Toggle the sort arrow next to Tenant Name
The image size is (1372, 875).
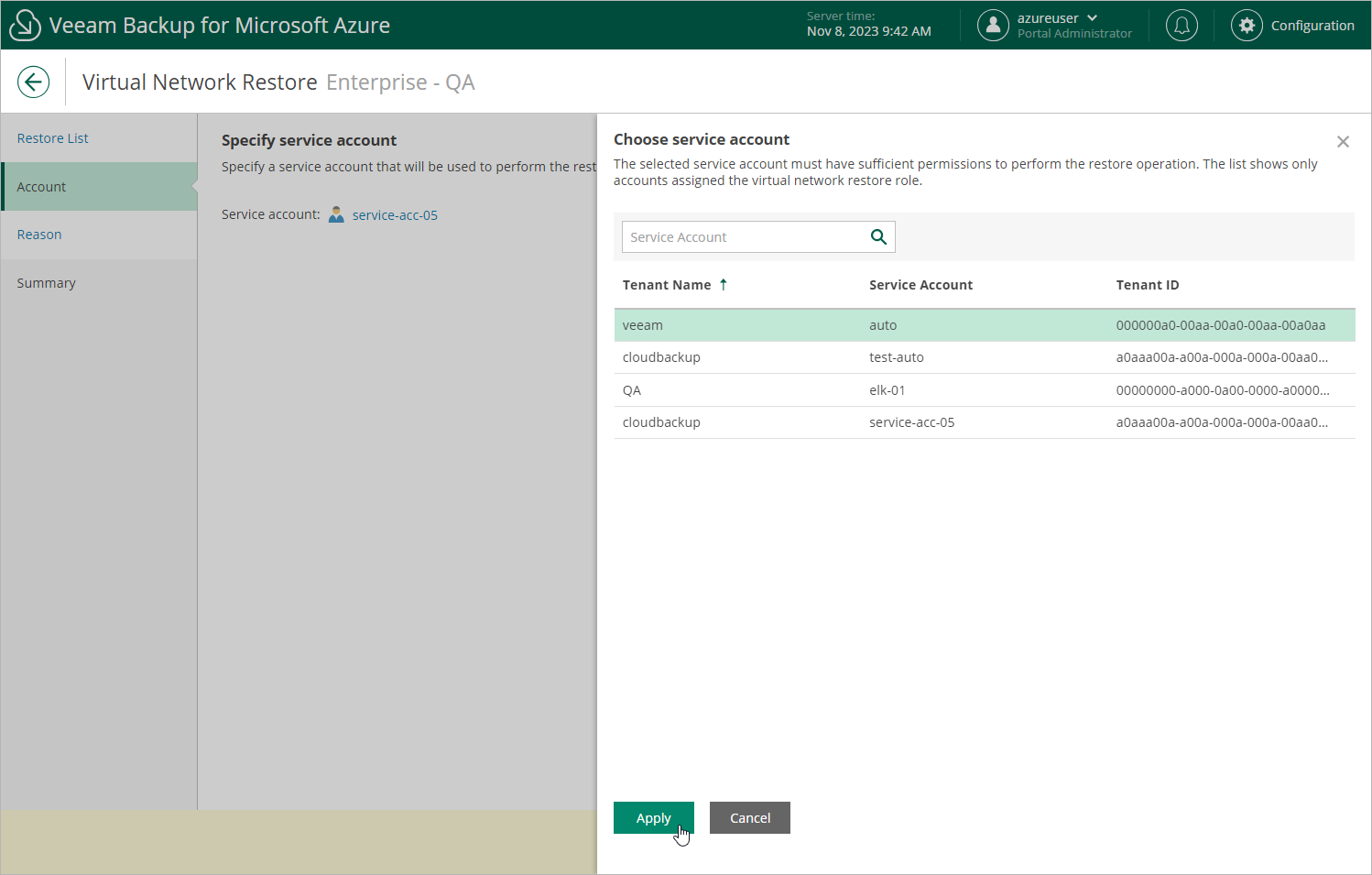pos(724,284)
